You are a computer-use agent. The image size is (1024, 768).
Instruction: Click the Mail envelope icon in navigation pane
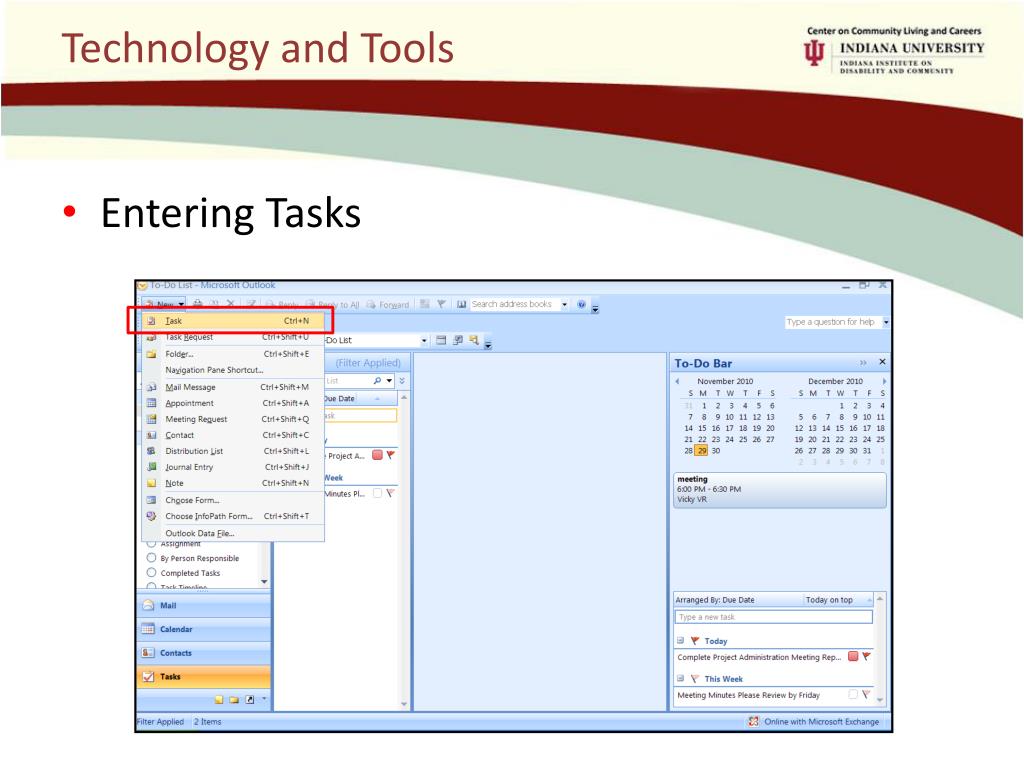148,605
